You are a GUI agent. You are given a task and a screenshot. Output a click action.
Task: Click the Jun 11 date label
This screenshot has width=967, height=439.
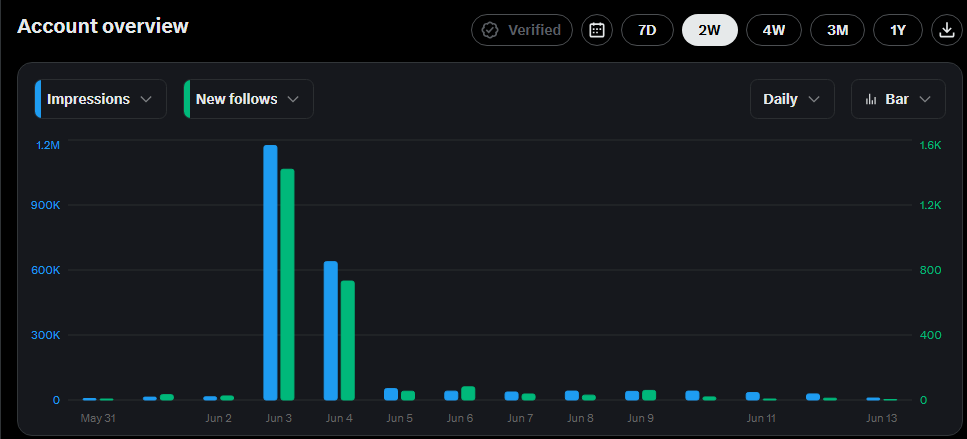tap(762, 418)
